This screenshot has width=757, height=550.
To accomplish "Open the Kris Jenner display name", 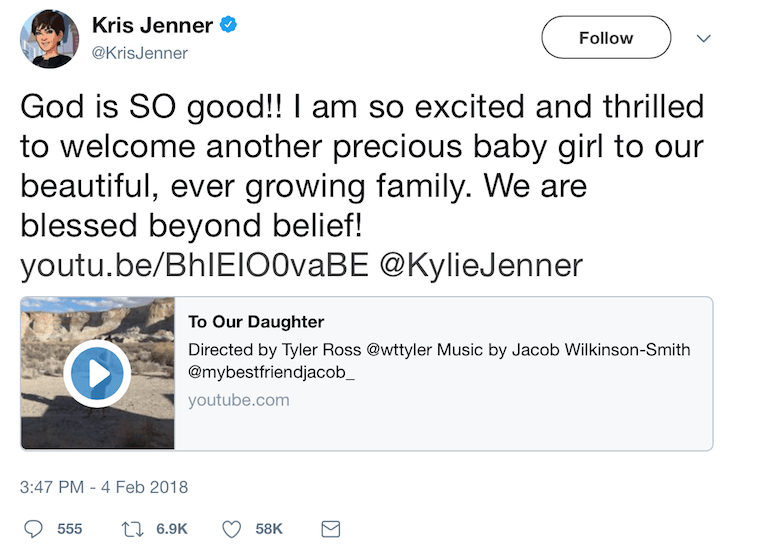I will (x=151, y=26).
